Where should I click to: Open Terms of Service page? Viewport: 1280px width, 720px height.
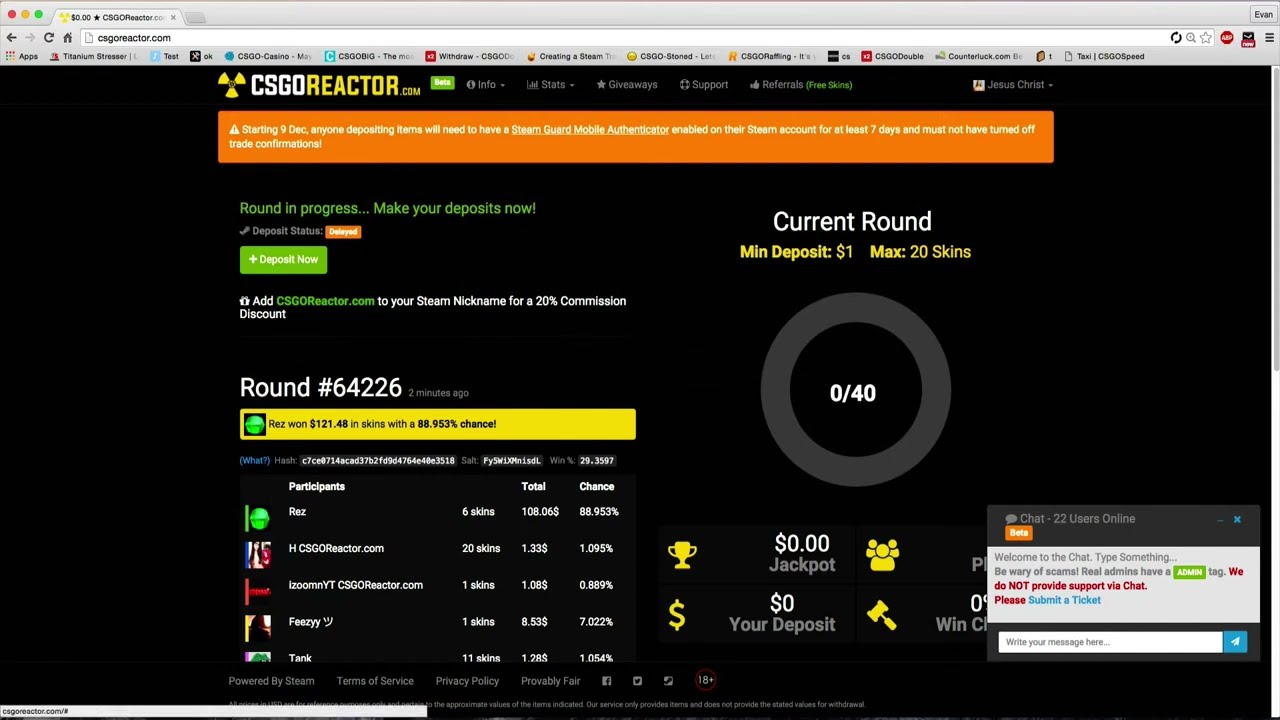pos(375,681)
